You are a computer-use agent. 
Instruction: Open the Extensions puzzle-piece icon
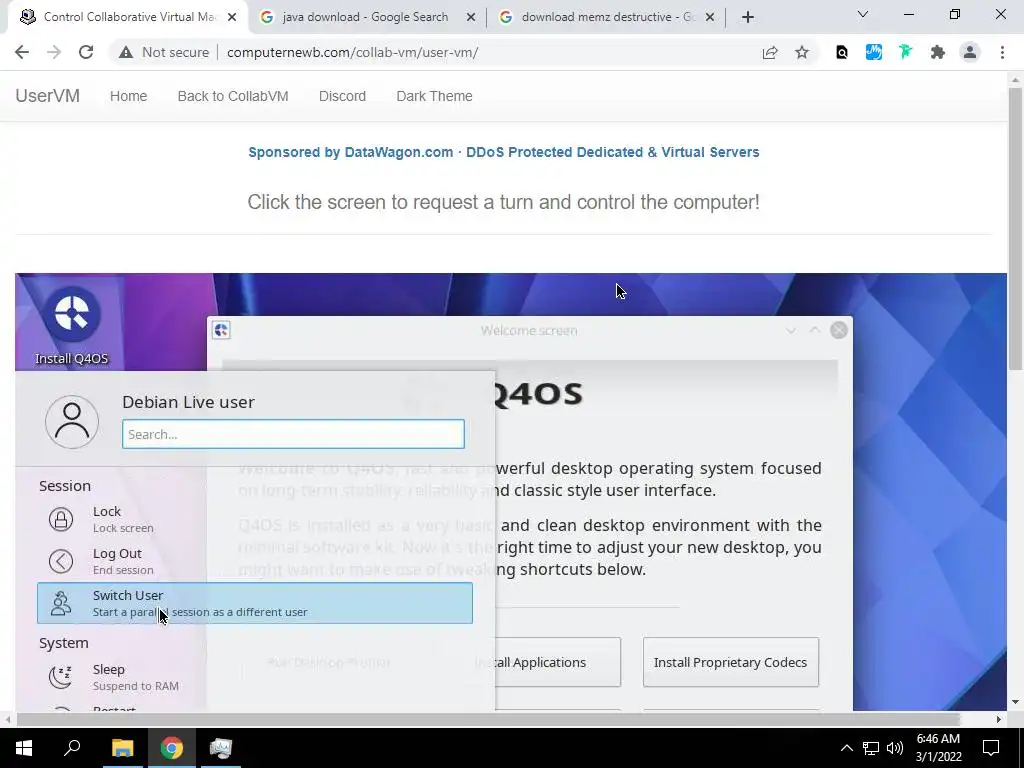(938, 52)
